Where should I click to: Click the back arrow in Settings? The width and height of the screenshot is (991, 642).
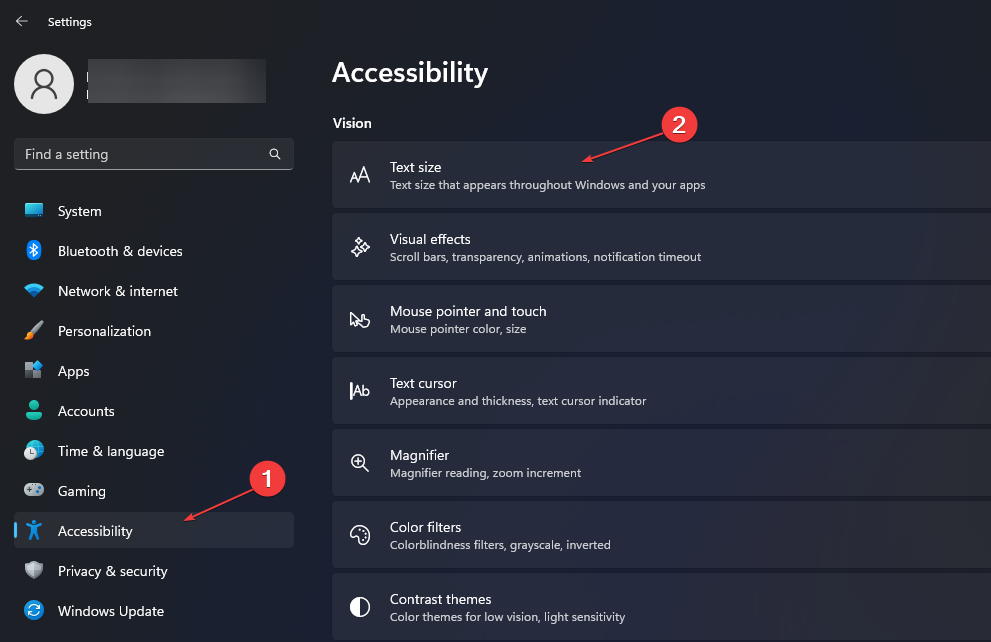pos(21,21)
